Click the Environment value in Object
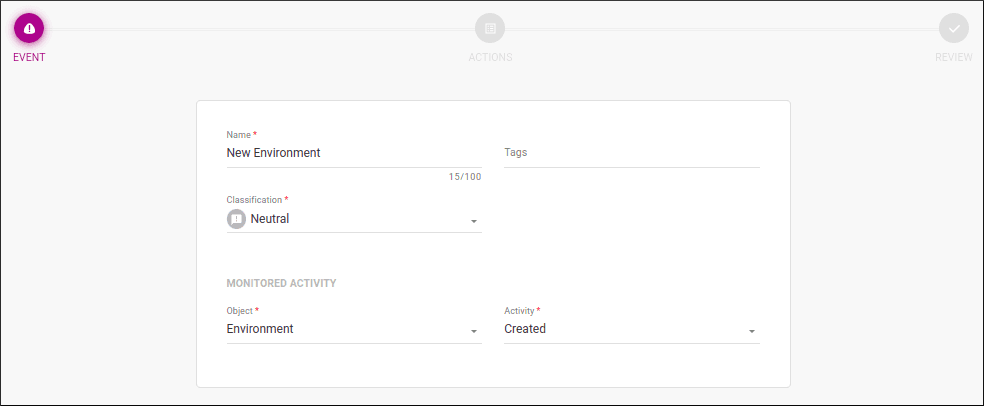Image resolution: width=984 pixels, height=406 pixels. [260, 329]
